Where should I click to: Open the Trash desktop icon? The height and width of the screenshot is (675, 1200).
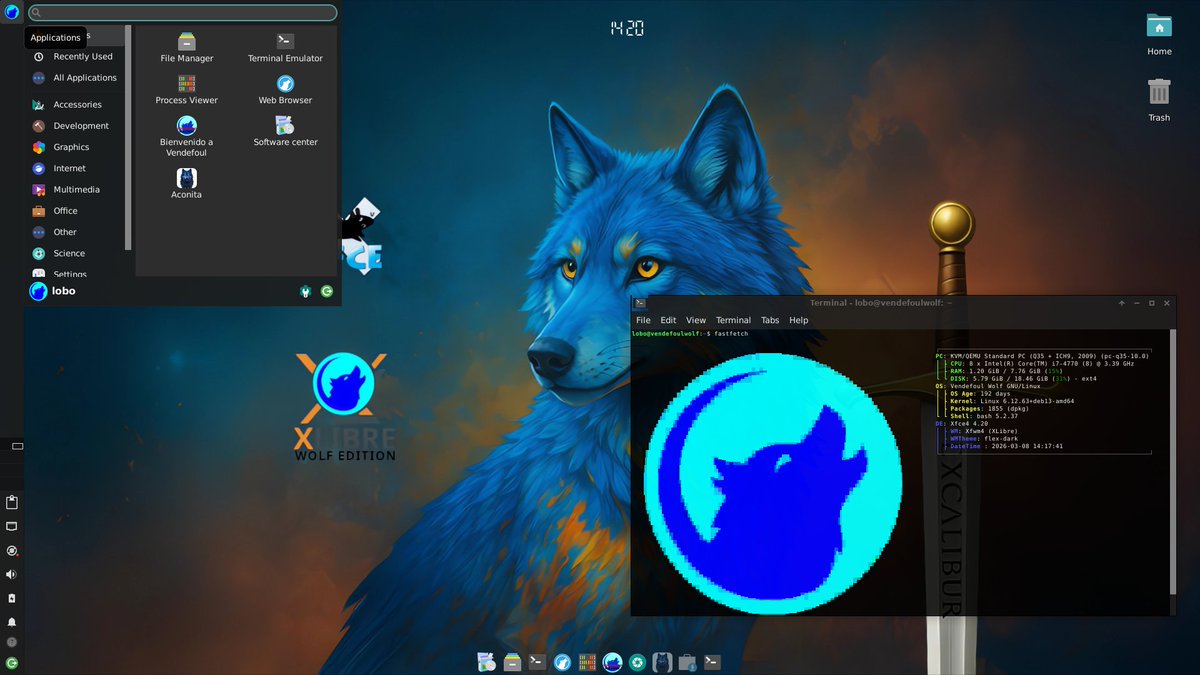1159,100
